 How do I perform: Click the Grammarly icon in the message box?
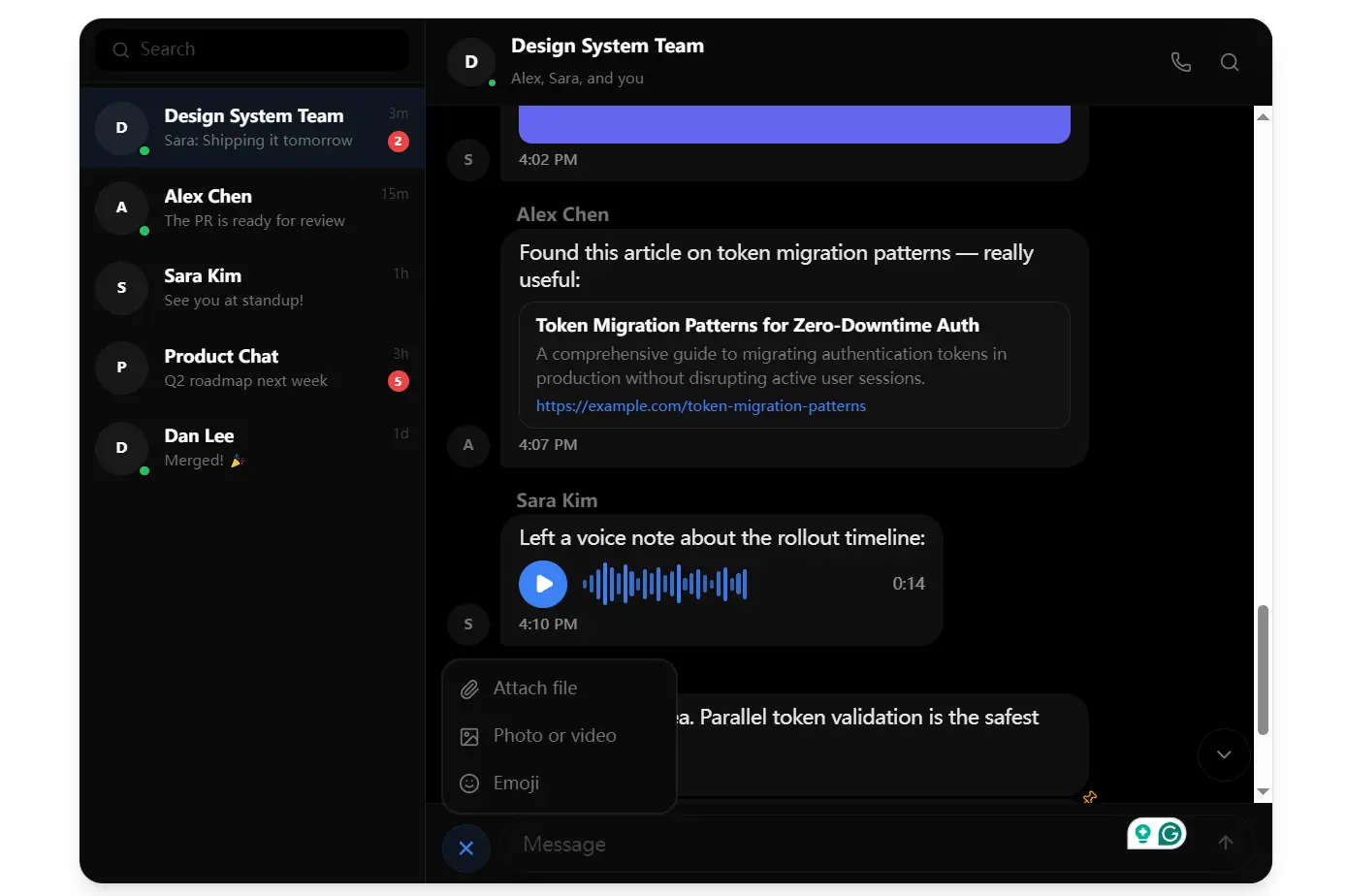pos(1170,833)
